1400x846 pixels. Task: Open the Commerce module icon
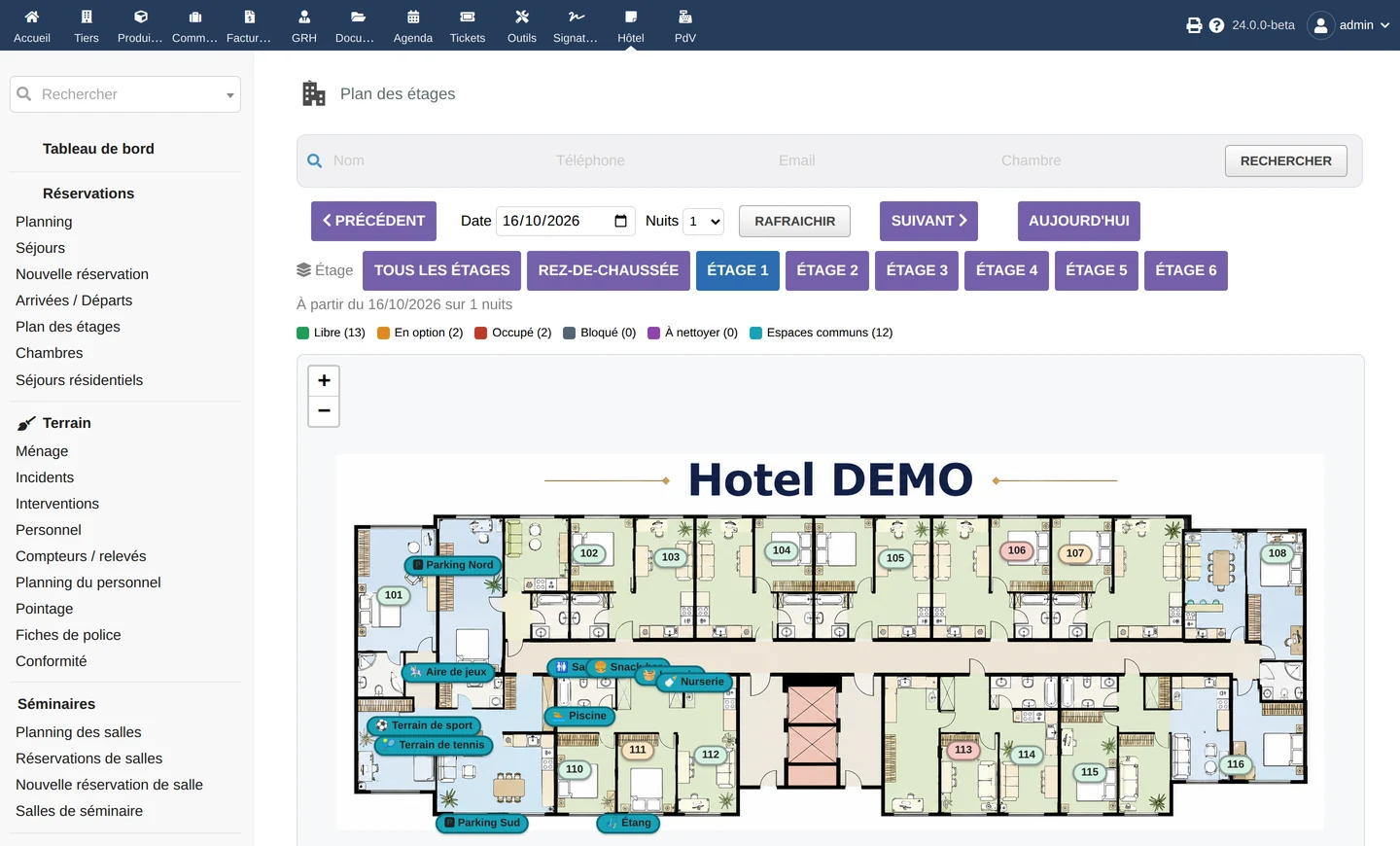pyautogui.click(x=195, y=17)
